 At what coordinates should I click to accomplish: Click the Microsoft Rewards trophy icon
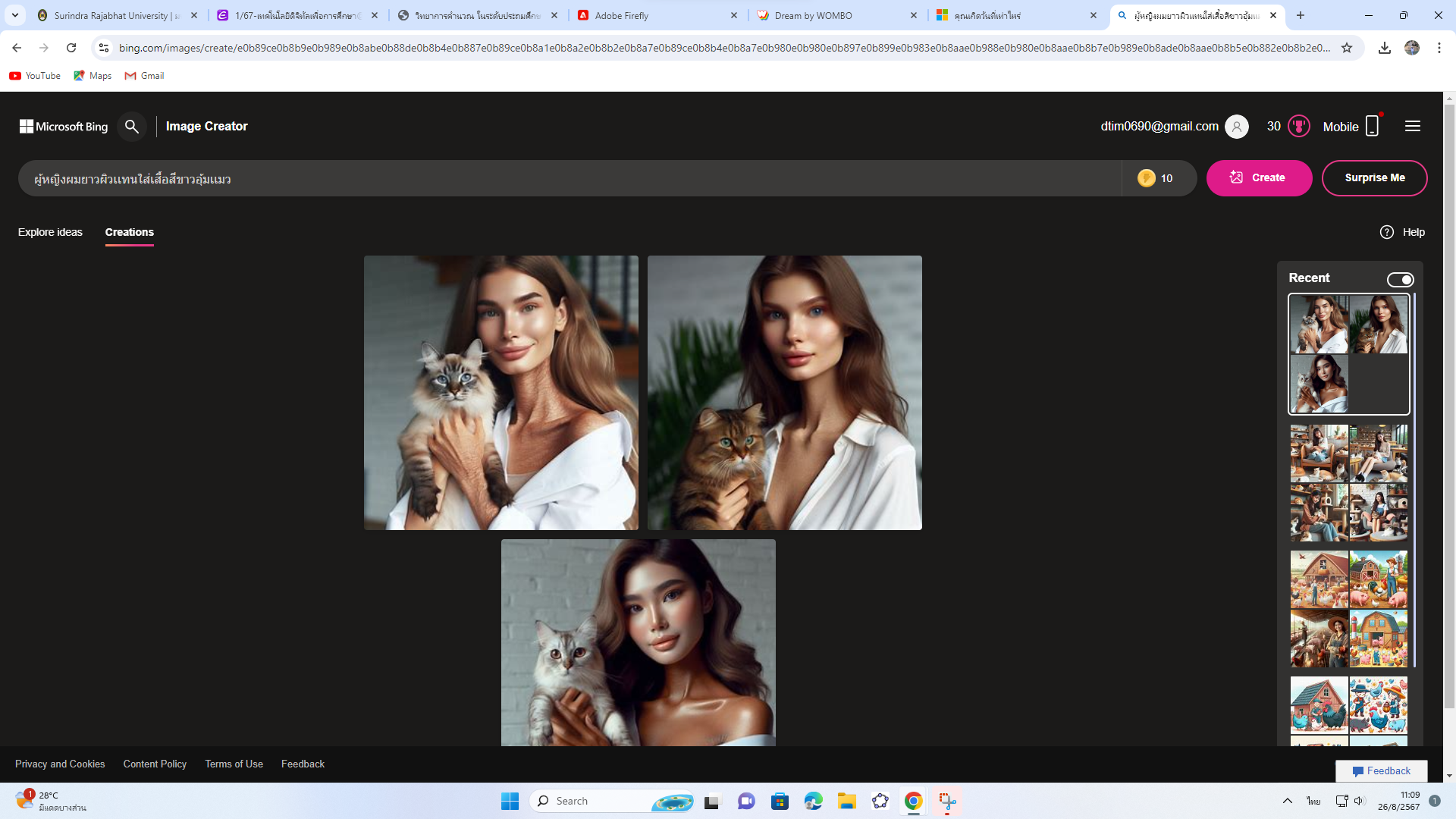tap(1299, 127)
